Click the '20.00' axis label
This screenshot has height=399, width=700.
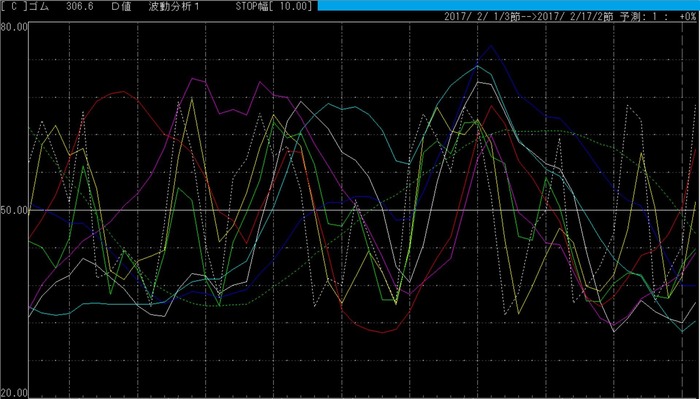pyautogui.click(x=14, y=394)
